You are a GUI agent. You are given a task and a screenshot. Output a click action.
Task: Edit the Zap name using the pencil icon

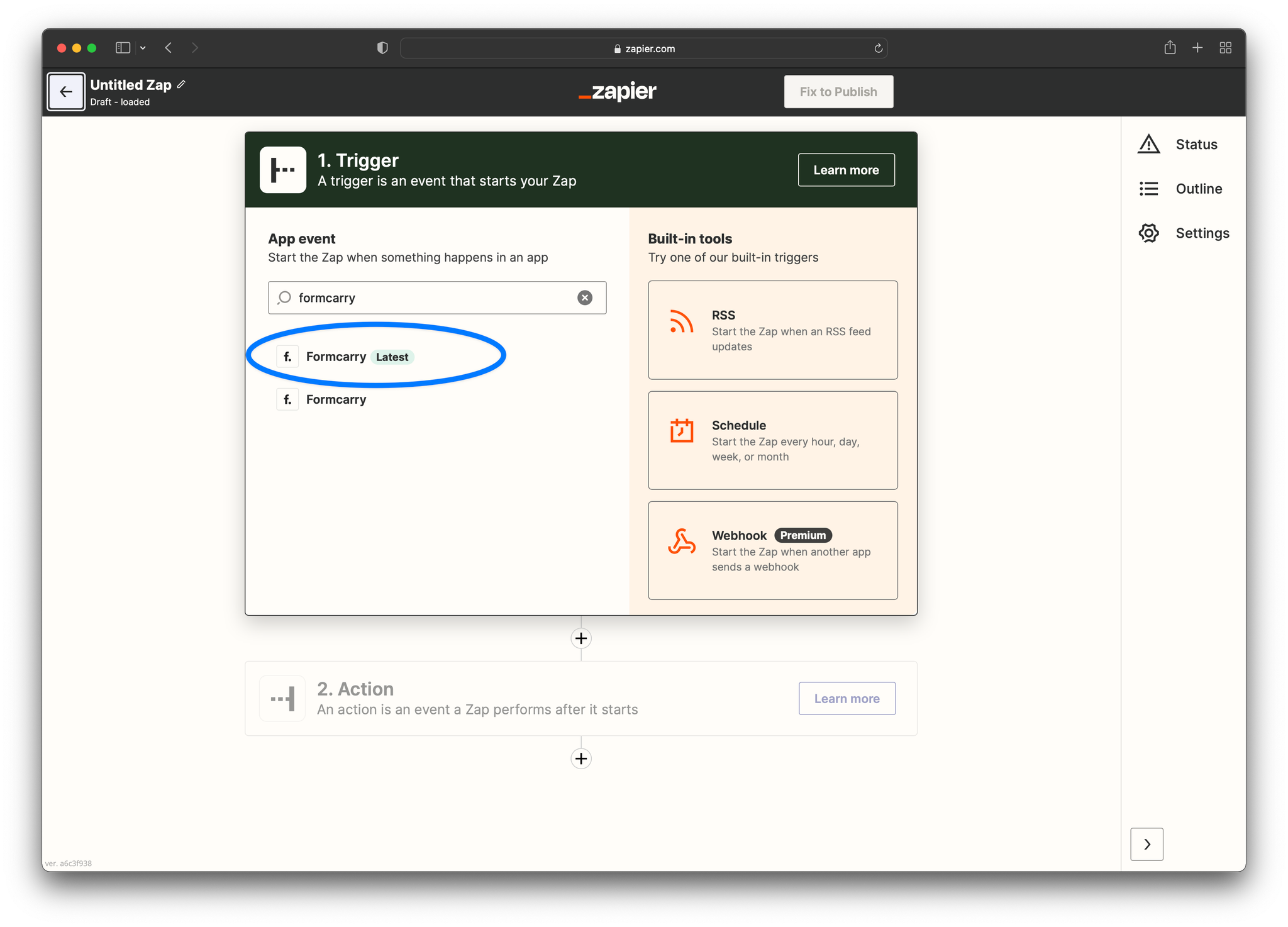click(x=181, y=84)
